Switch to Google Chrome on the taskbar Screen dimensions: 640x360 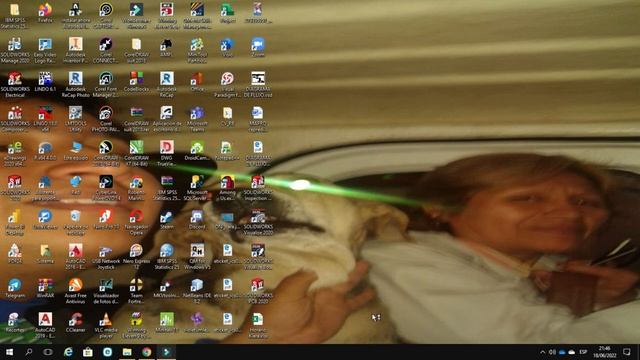[147, 352]
